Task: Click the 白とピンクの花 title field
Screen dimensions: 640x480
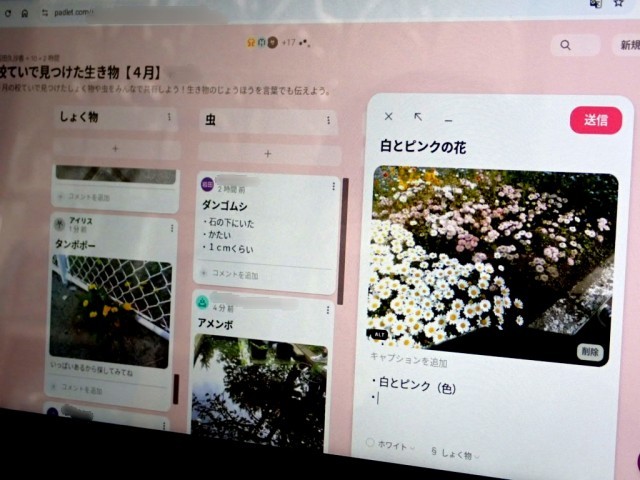Action: pyautogui.click(x=424, y=147)
